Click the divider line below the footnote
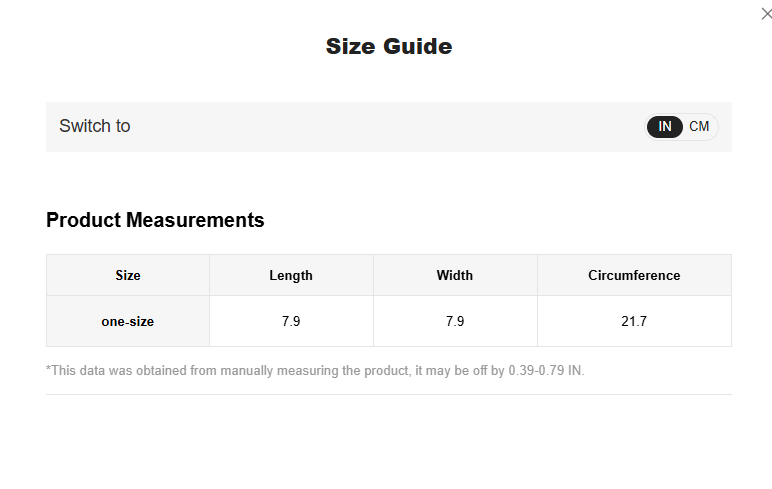 [388, 394]
